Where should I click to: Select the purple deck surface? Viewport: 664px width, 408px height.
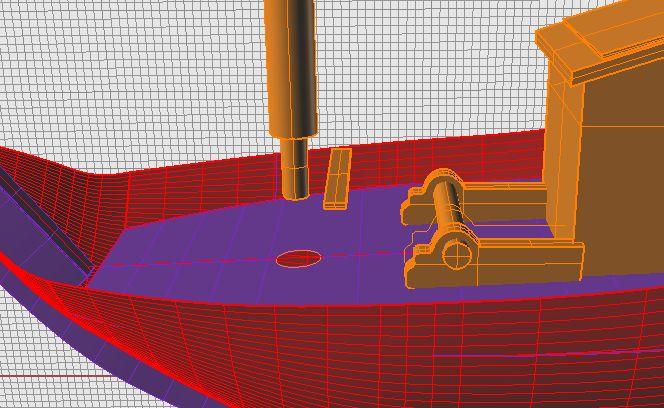[x=237, y=254]
